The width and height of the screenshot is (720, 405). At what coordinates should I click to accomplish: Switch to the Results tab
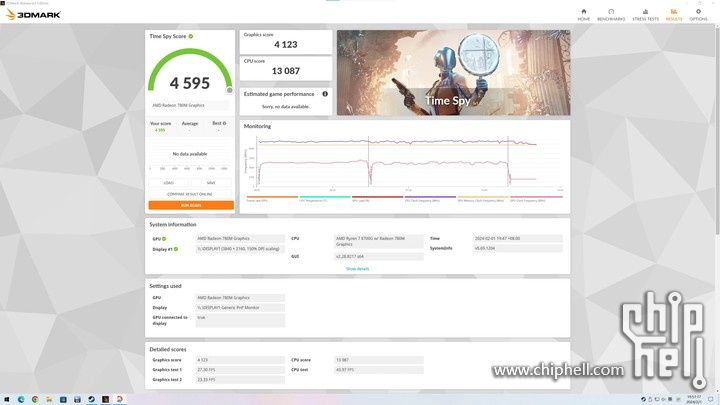pos(674,14)
